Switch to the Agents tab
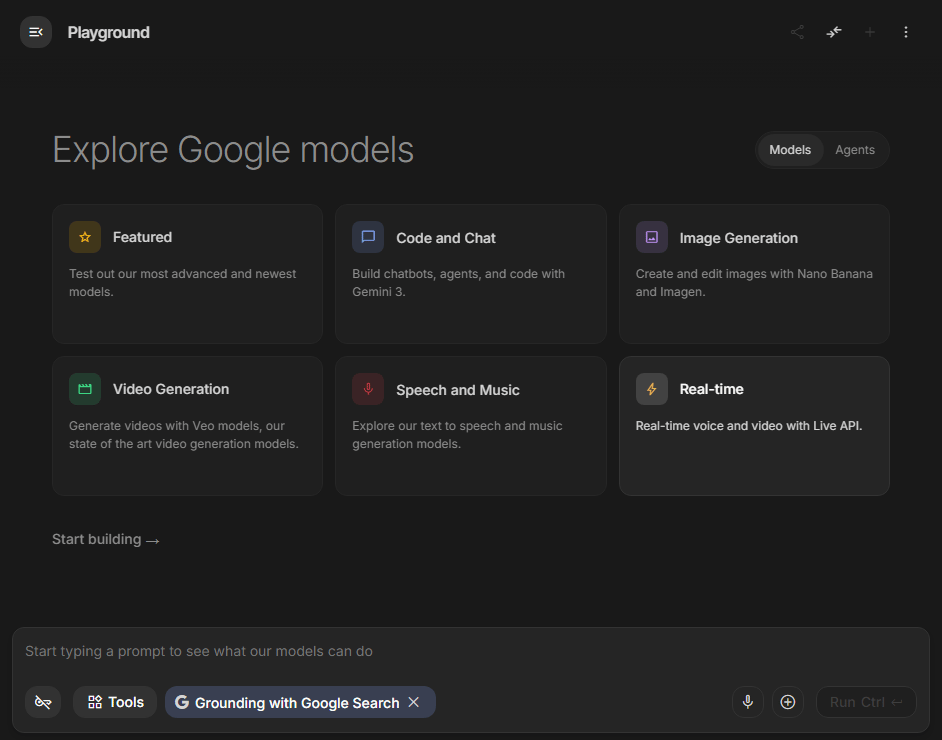 pyautogui.click(x=854, y=150)
